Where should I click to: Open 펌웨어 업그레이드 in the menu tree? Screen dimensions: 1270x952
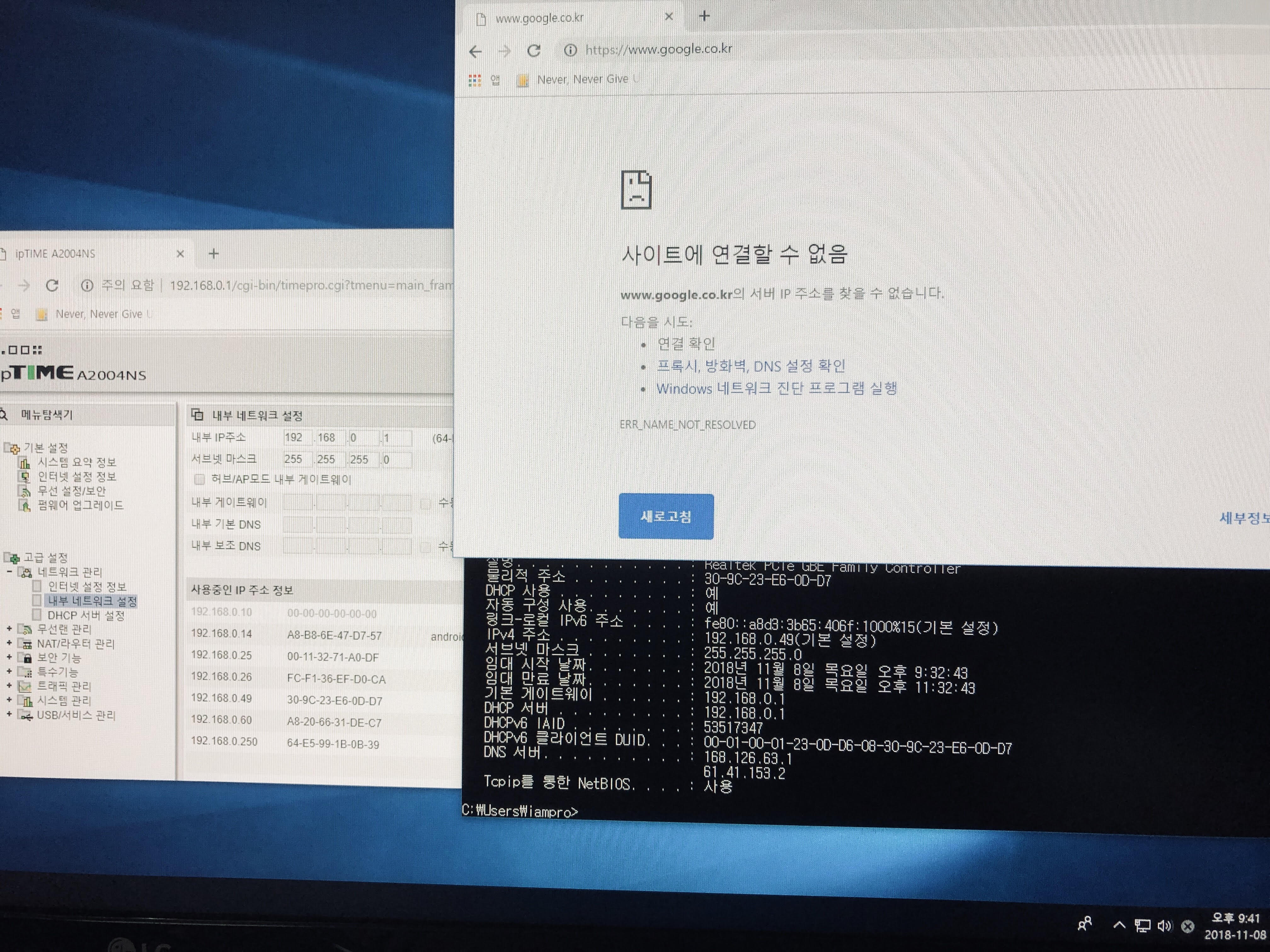(81, 505)
